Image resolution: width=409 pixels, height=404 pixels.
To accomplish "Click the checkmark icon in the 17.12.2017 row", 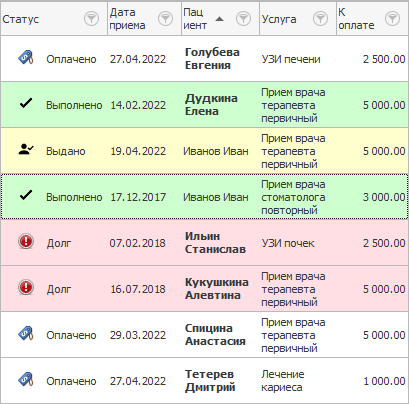I will click(26, 195).
